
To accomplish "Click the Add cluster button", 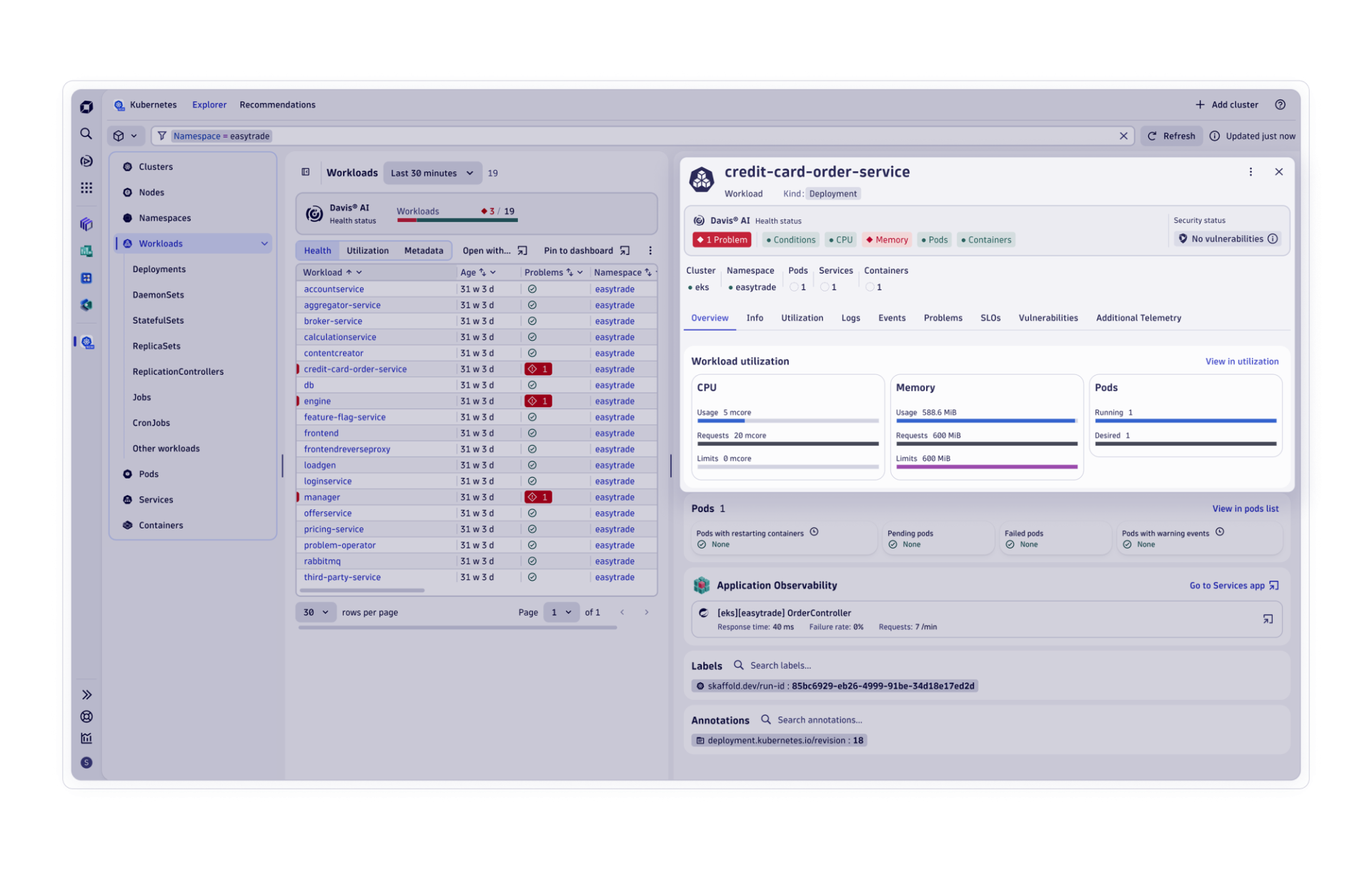I will [1226, 104].
